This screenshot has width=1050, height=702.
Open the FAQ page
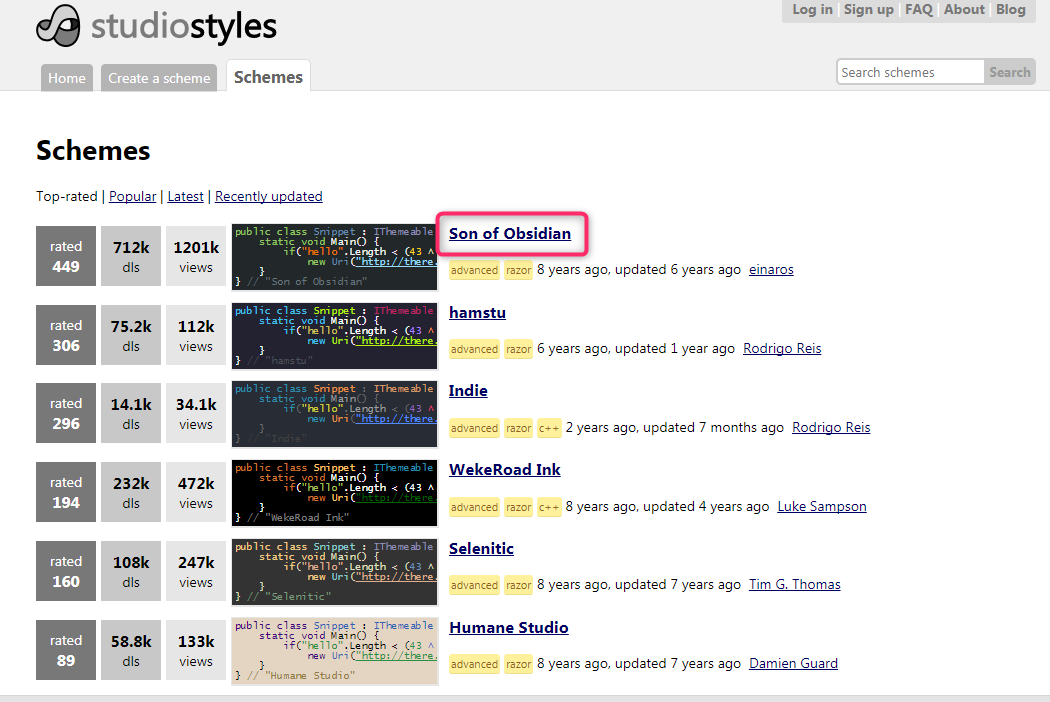click(x=918, y=10)
